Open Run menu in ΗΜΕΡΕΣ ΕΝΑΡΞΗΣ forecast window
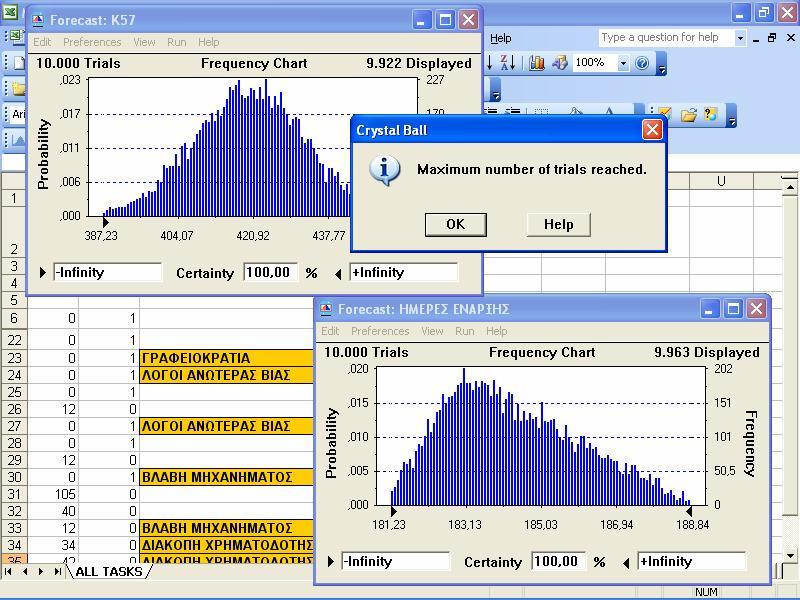The width and height of the screenshot is (800, 600). [x=465, y=331]
